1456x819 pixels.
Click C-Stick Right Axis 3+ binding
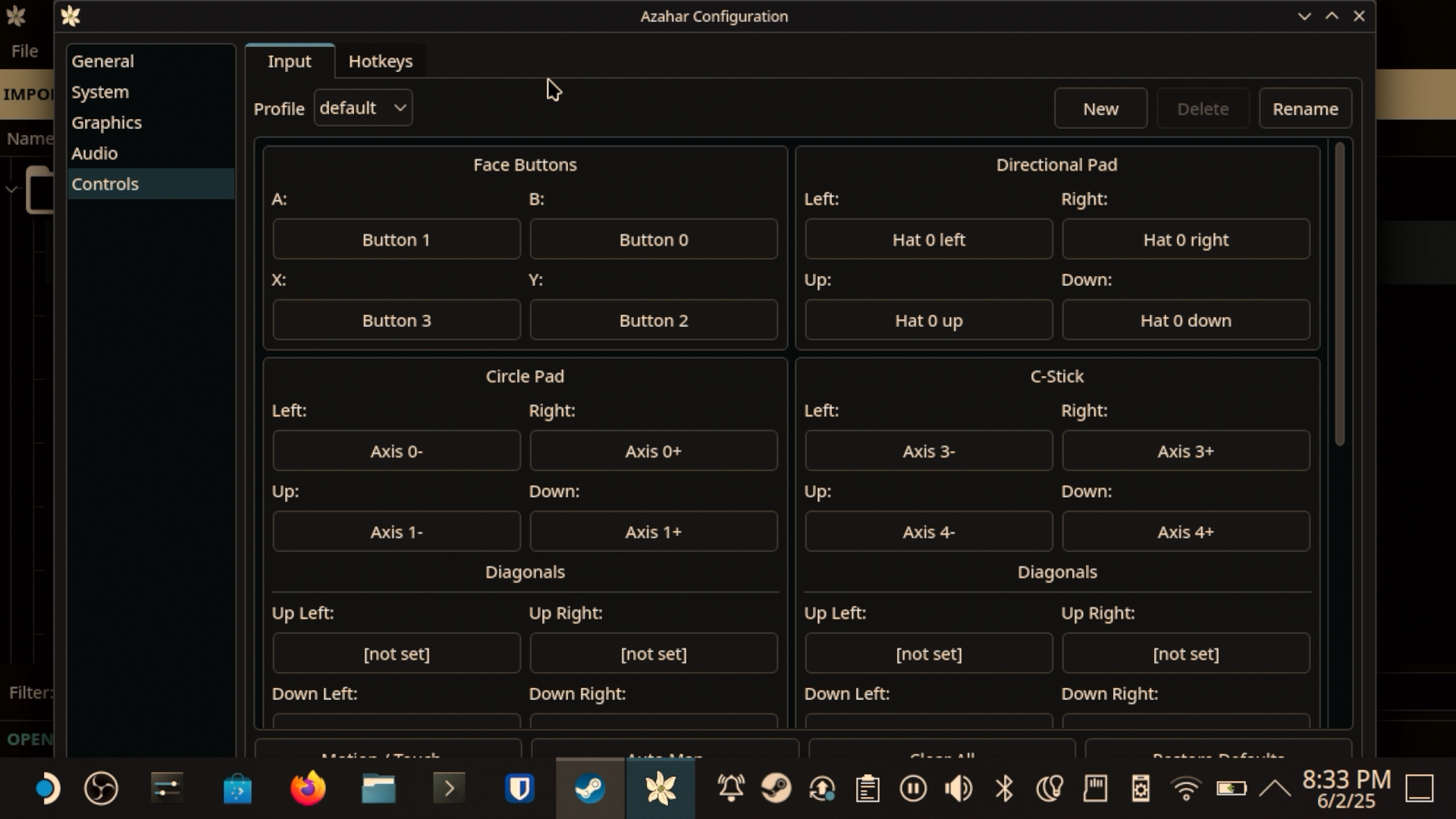[1186, 451]
